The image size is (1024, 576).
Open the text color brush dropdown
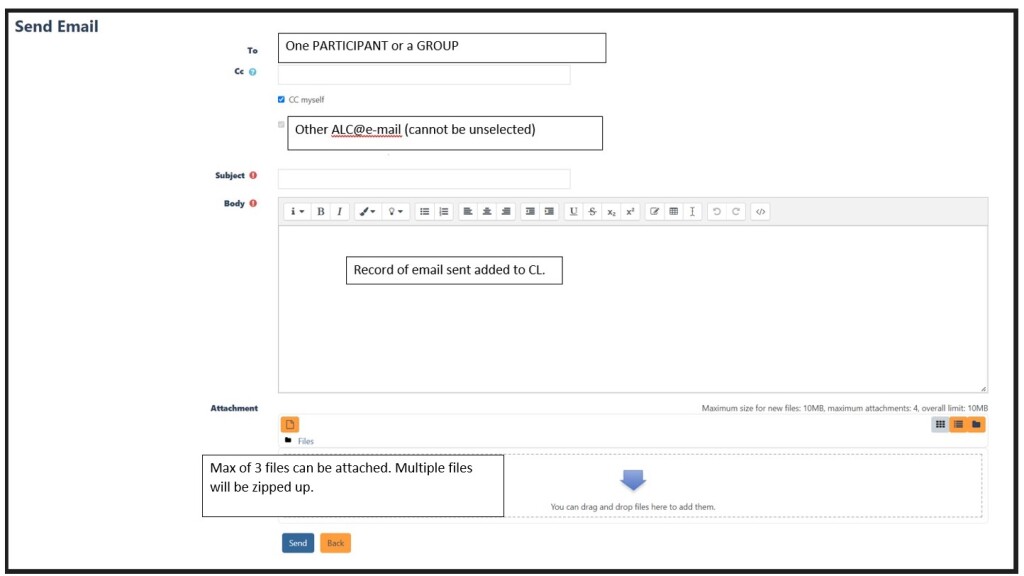tap(367, 212)
